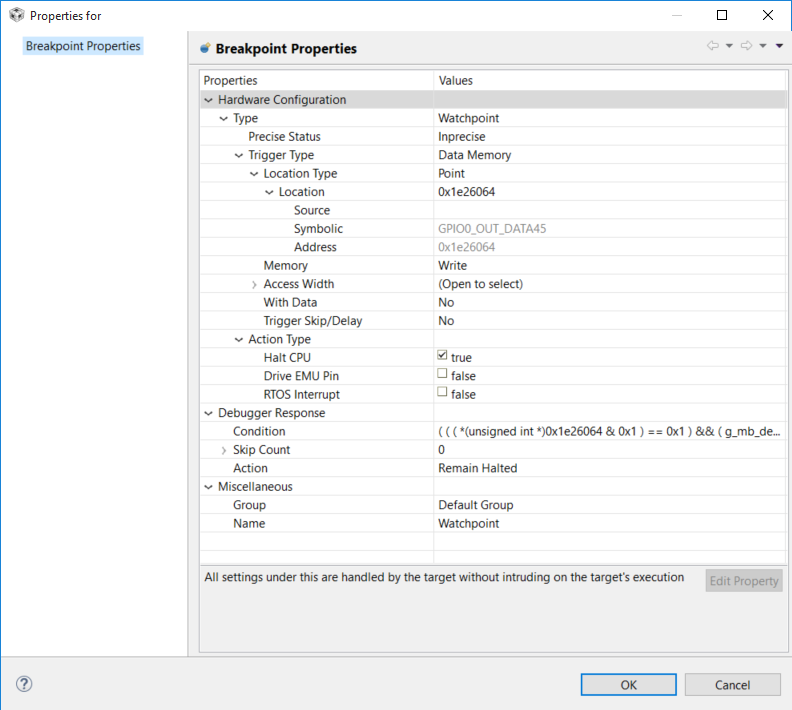This screenshot has width=792, height=710.
Task: Open the back history dropdown arrow
Action: click(729, 46)
